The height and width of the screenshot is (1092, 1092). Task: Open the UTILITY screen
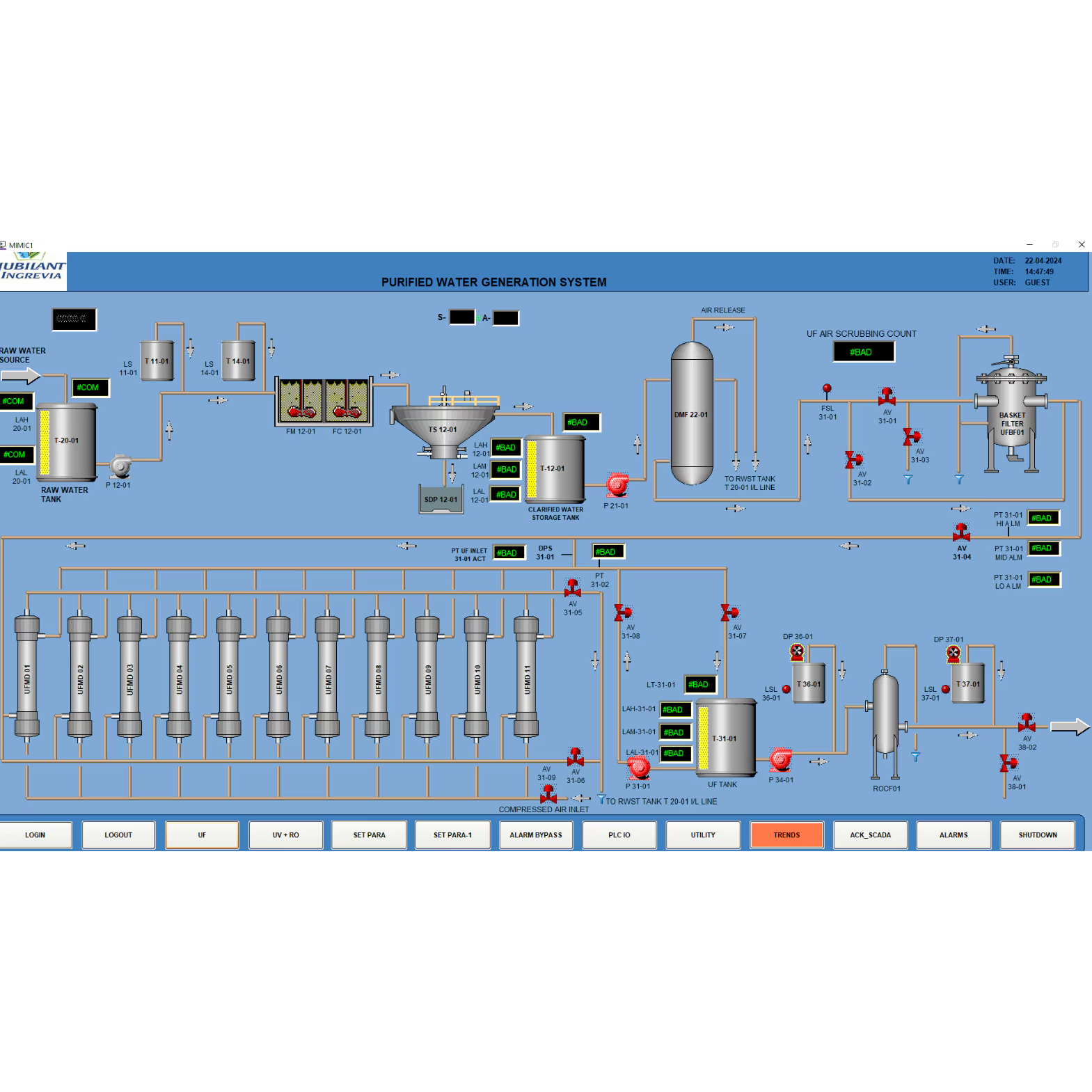pos(703,835)
